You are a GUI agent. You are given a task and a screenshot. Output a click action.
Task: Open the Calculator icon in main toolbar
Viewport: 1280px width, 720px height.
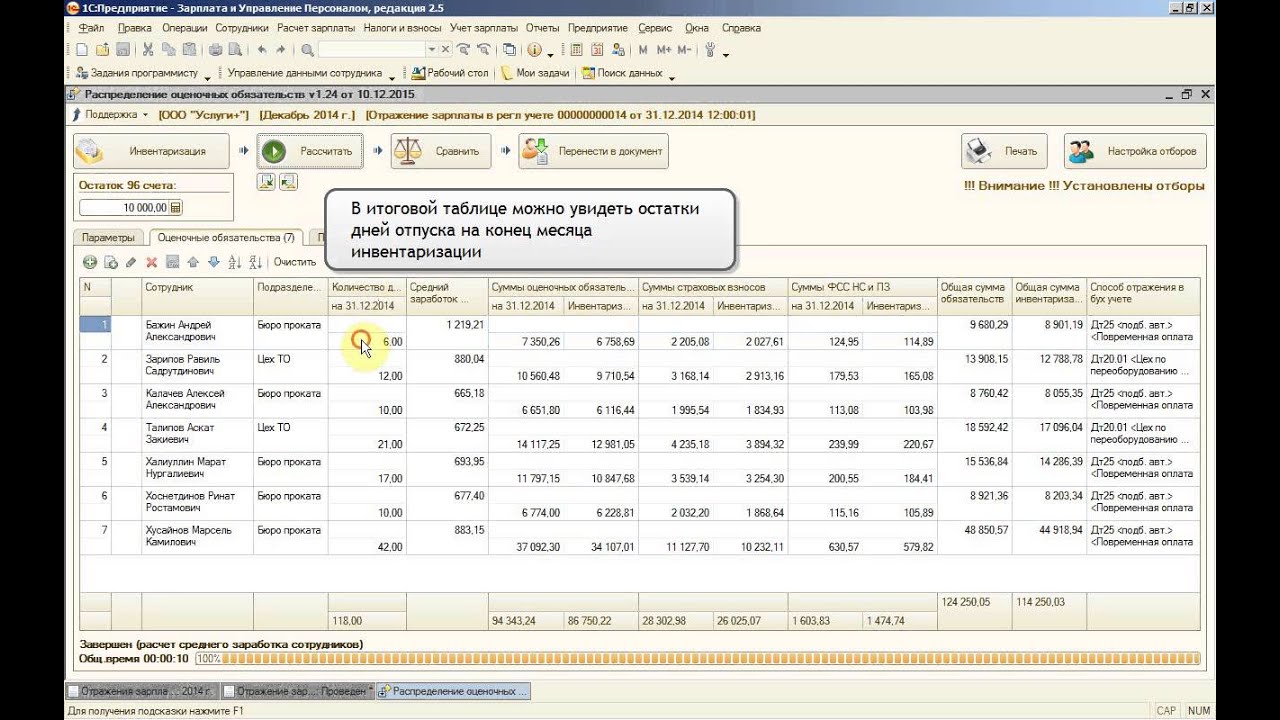576,50
